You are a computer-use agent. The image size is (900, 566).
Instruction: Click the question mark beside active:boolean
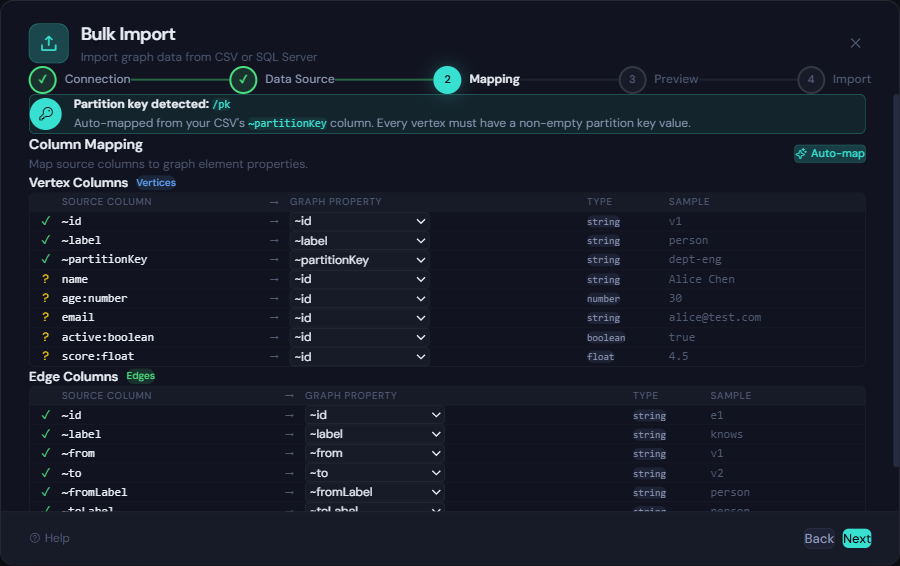tap(45, 337)
